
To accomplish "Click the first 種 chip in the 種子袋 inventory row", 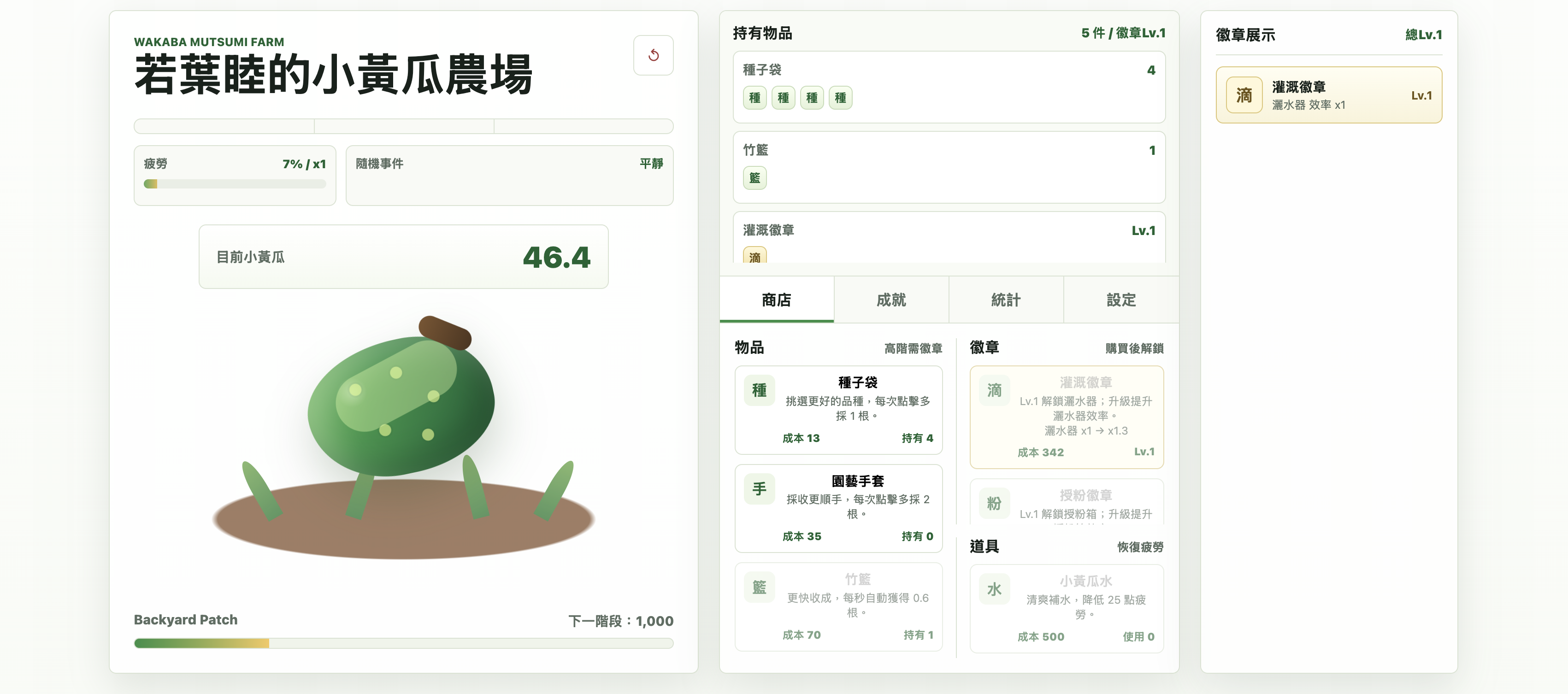I will (755, 97).
